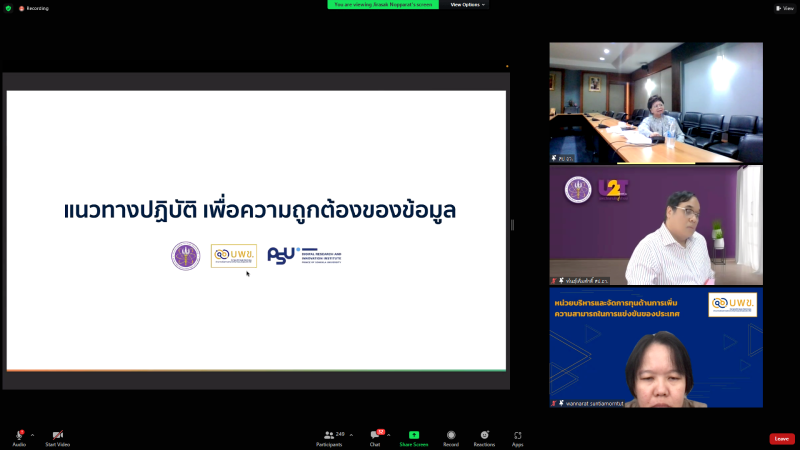800x450 pixels.
Task: Open the Reactions menu
Action: 484,436
